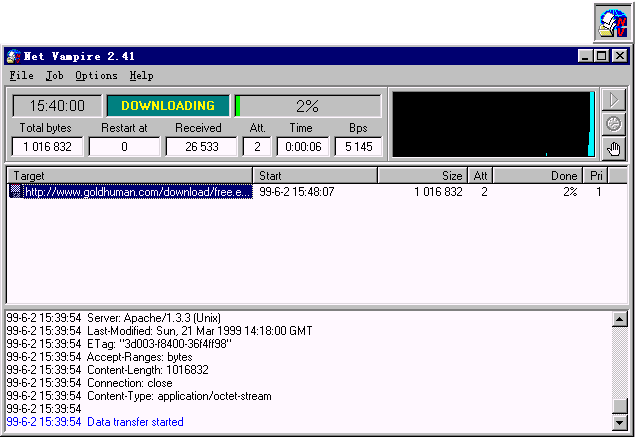
Task: Sort jobs by Target column header
Action: [x=130, y=176]
